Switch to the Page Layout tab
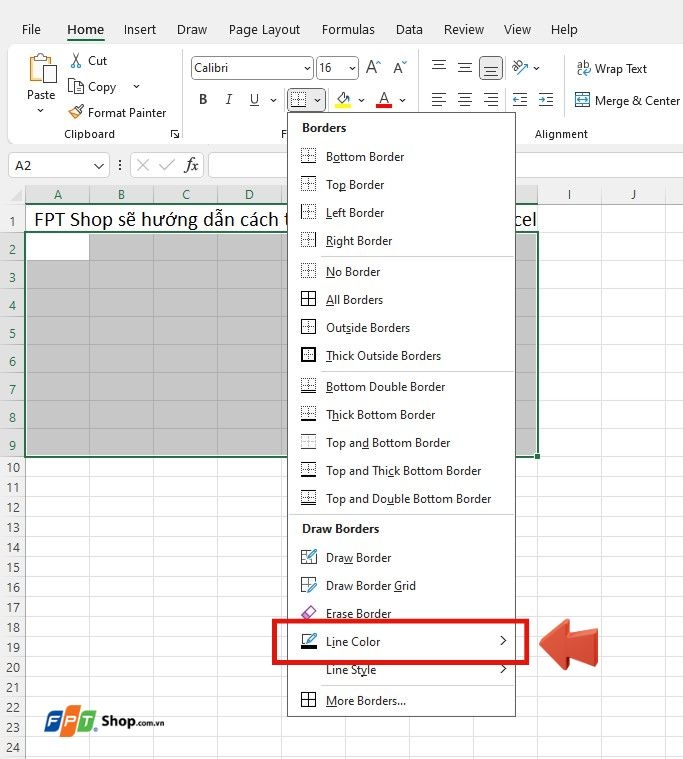This screenshot has height=759, width=683. pos(264,30)
